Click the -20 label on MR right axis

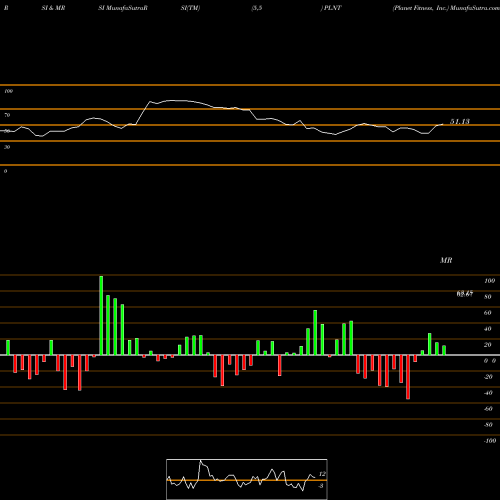click(x=488, y=377)
